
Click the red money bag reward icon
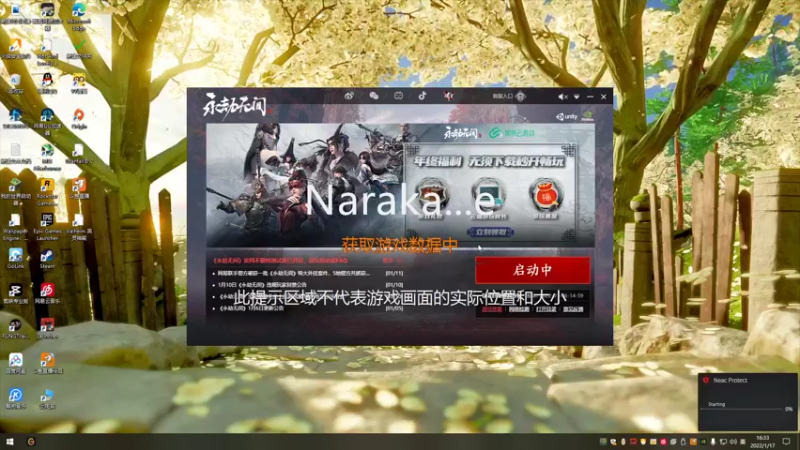tap(544, 194)
